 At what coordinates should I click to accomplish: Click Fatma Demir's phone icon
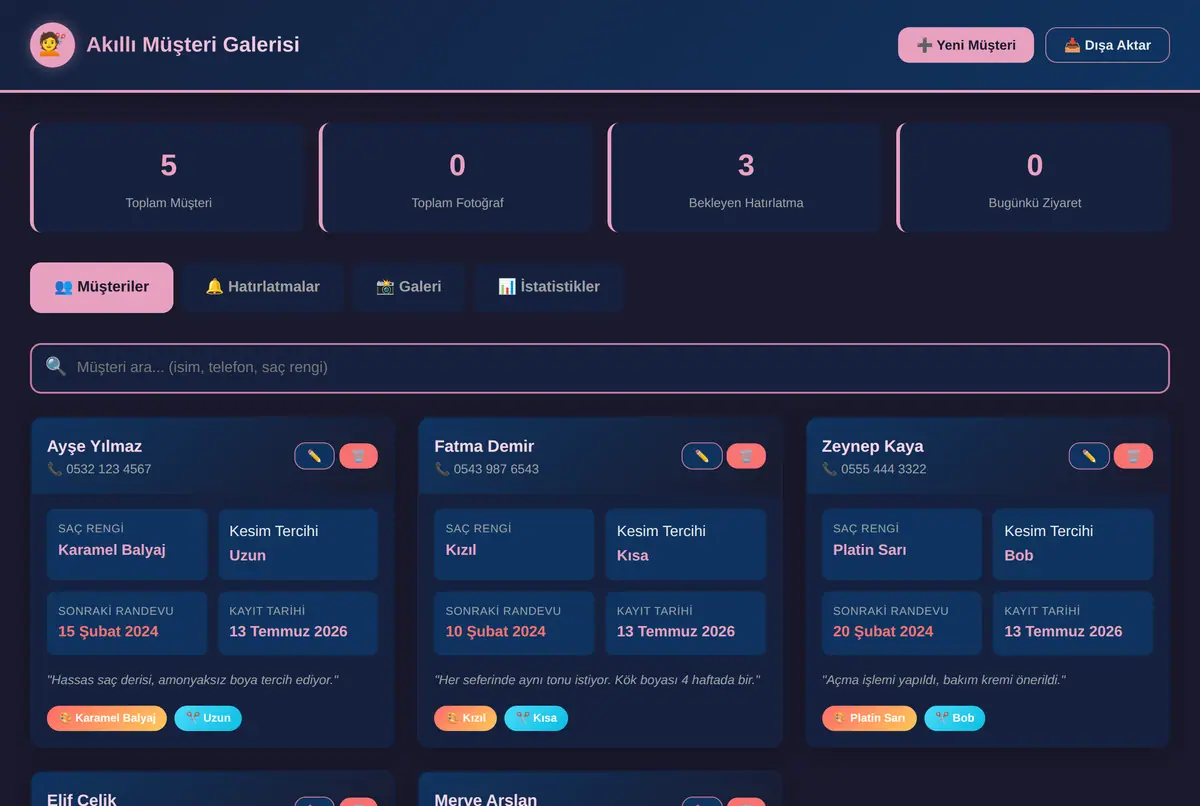[x=442, y=469]
